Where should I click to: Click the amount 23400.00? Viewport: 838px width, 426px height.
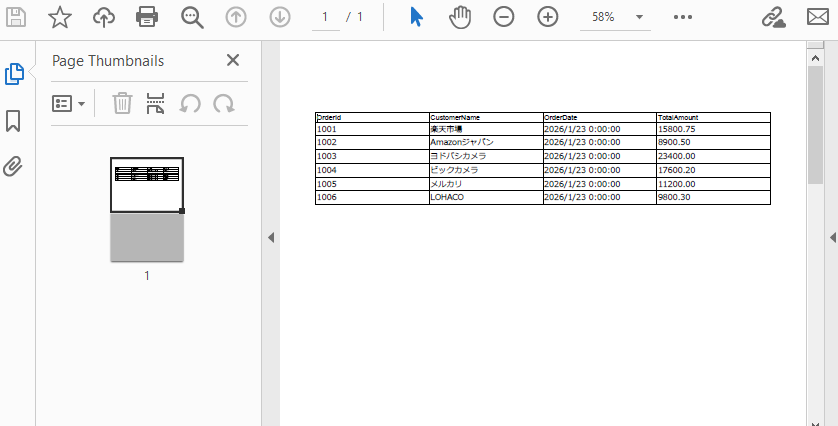pyautogui.click(x=676, y=156)
